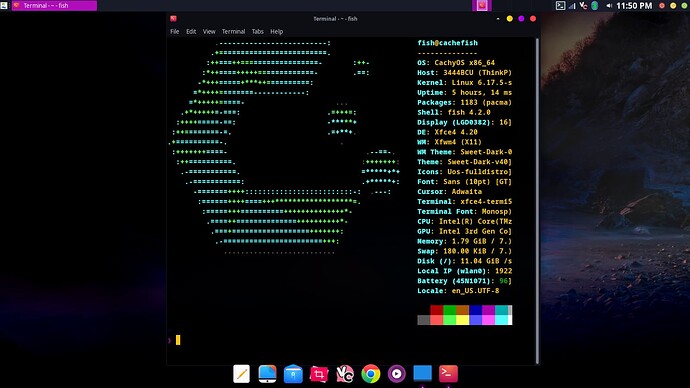Open the Tabs menu
Viewport: 690px width, 388px height.
[x=257, y=32]
